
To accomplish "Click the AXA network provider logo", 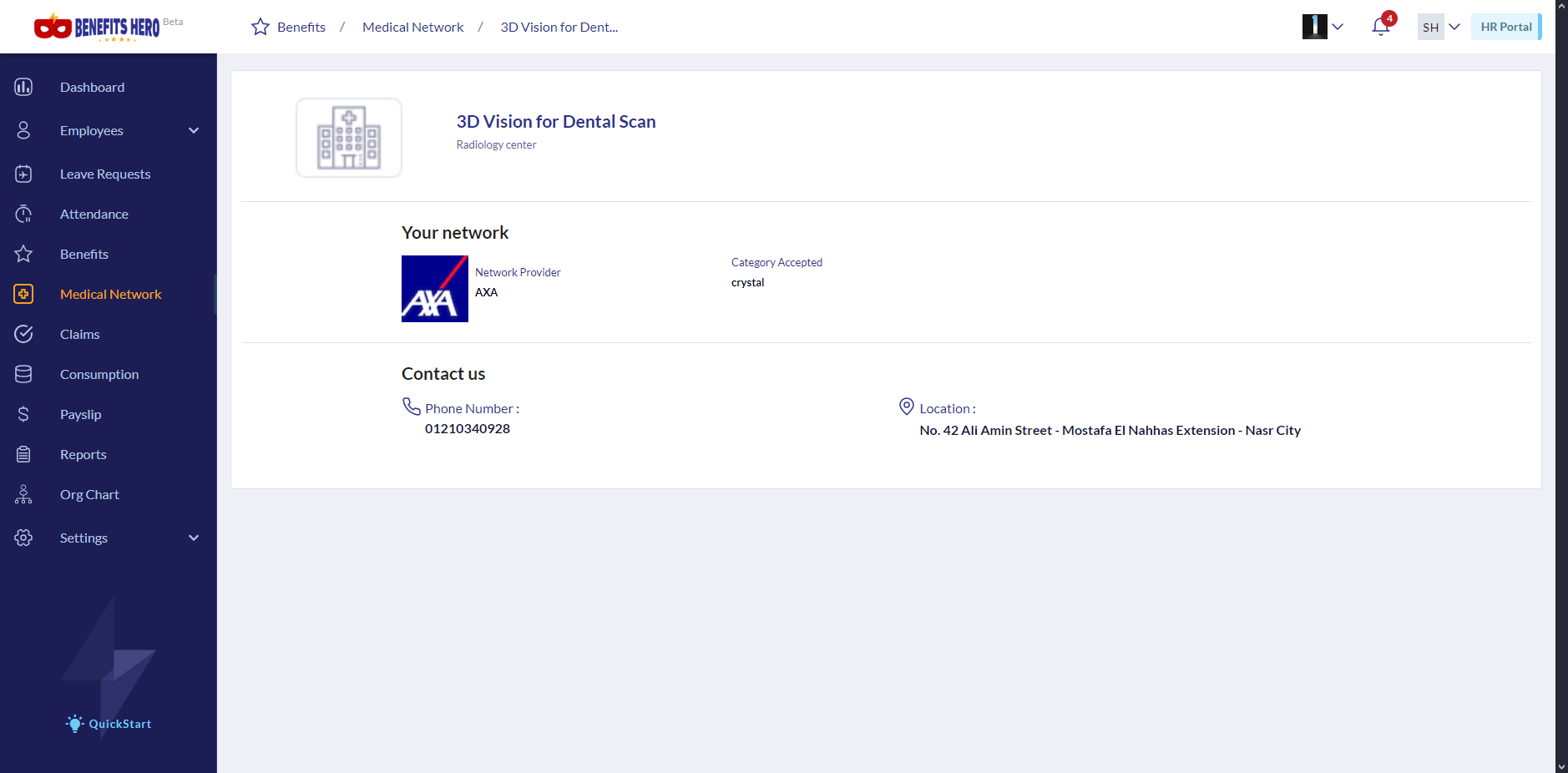I will [x=434, y=289].
